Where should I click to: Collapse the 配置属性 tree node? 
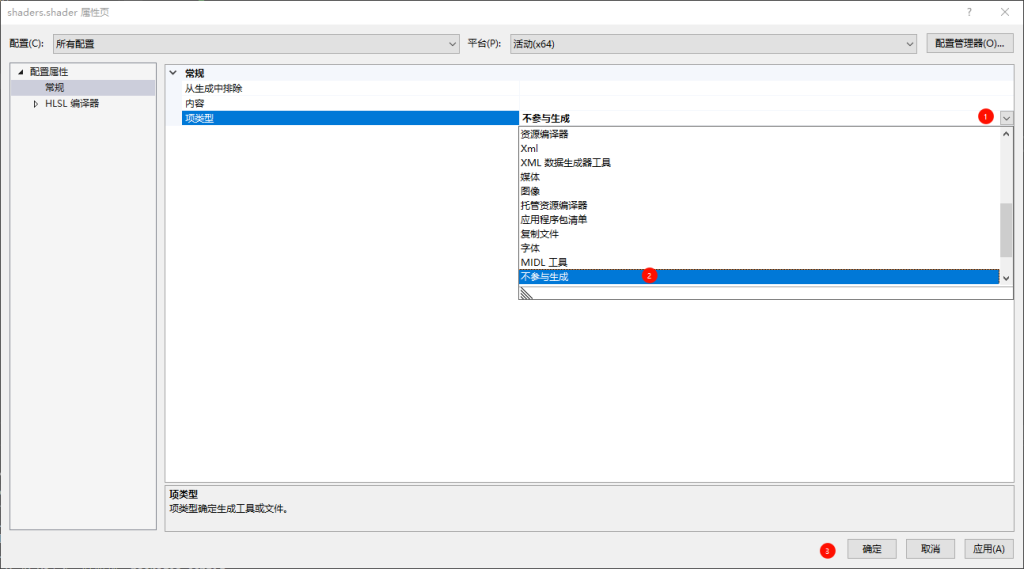[x=20, y=72]
